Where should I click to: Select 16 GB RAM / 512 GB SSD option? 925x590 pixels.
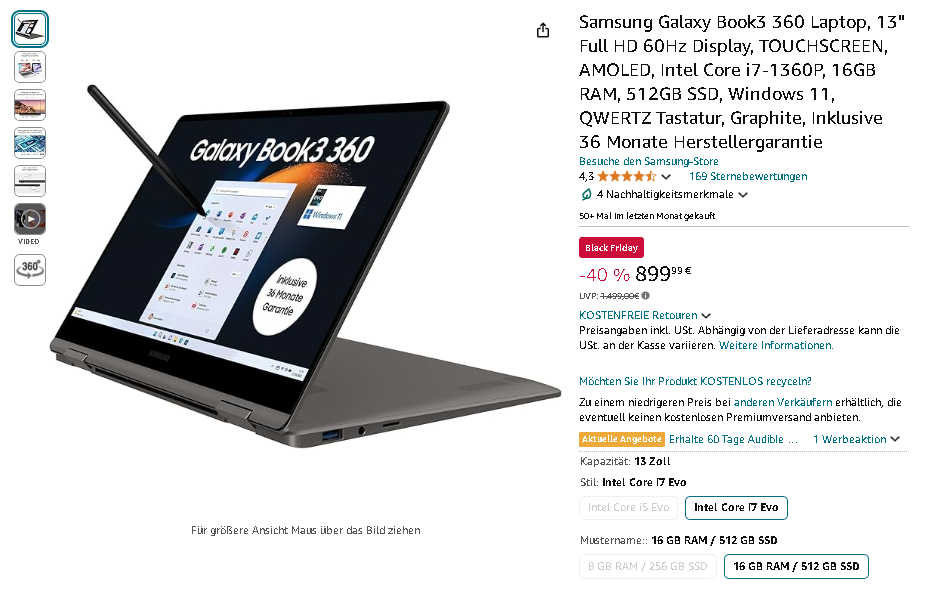pyautogui.click(x=796, y=566)
